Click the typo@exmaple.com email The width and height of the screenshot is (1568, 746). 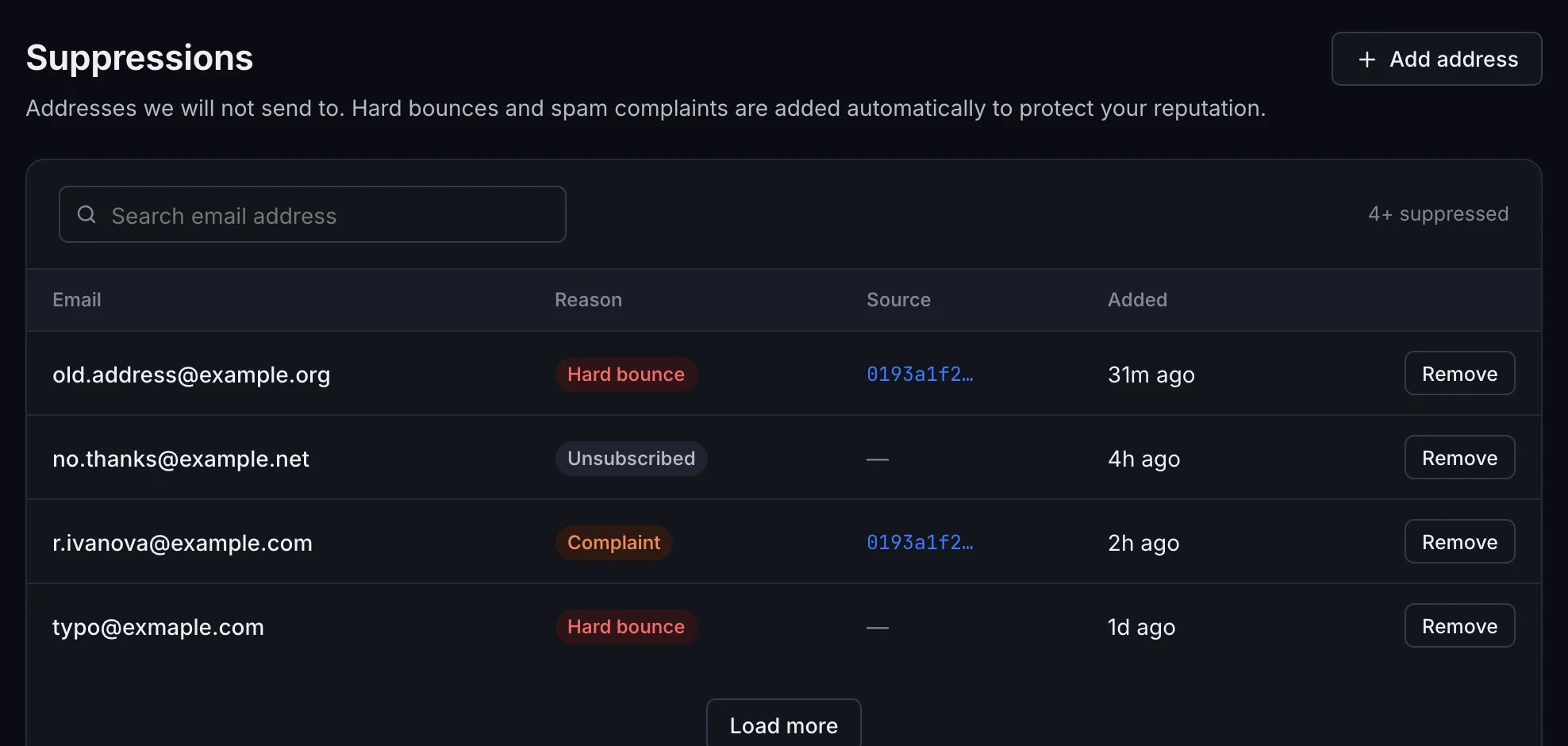158,627
